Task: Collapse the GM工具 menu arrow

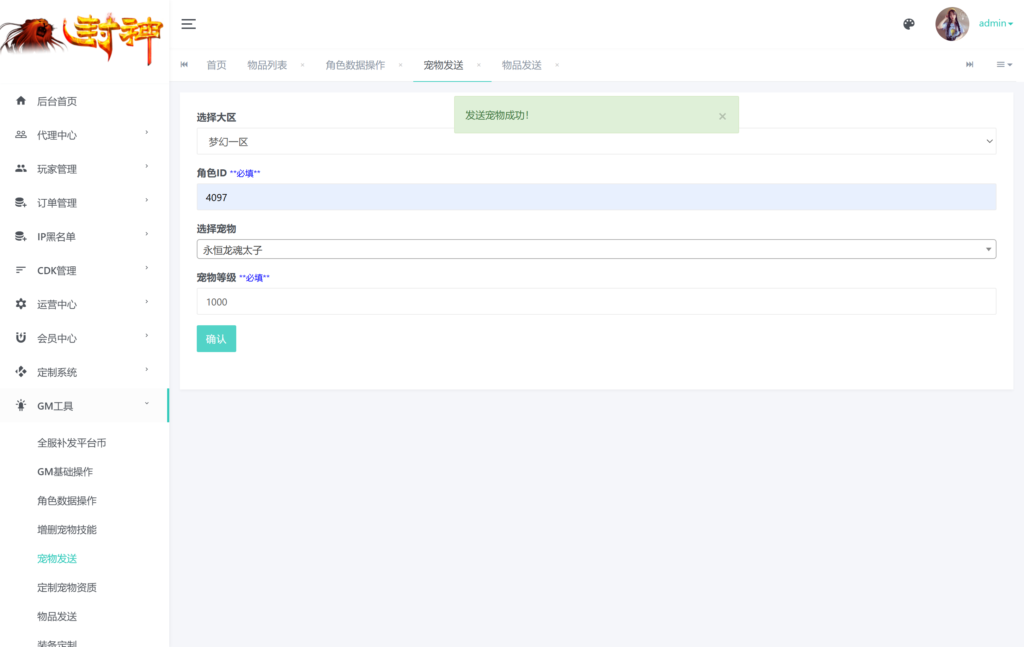Action: pos(146,404)
